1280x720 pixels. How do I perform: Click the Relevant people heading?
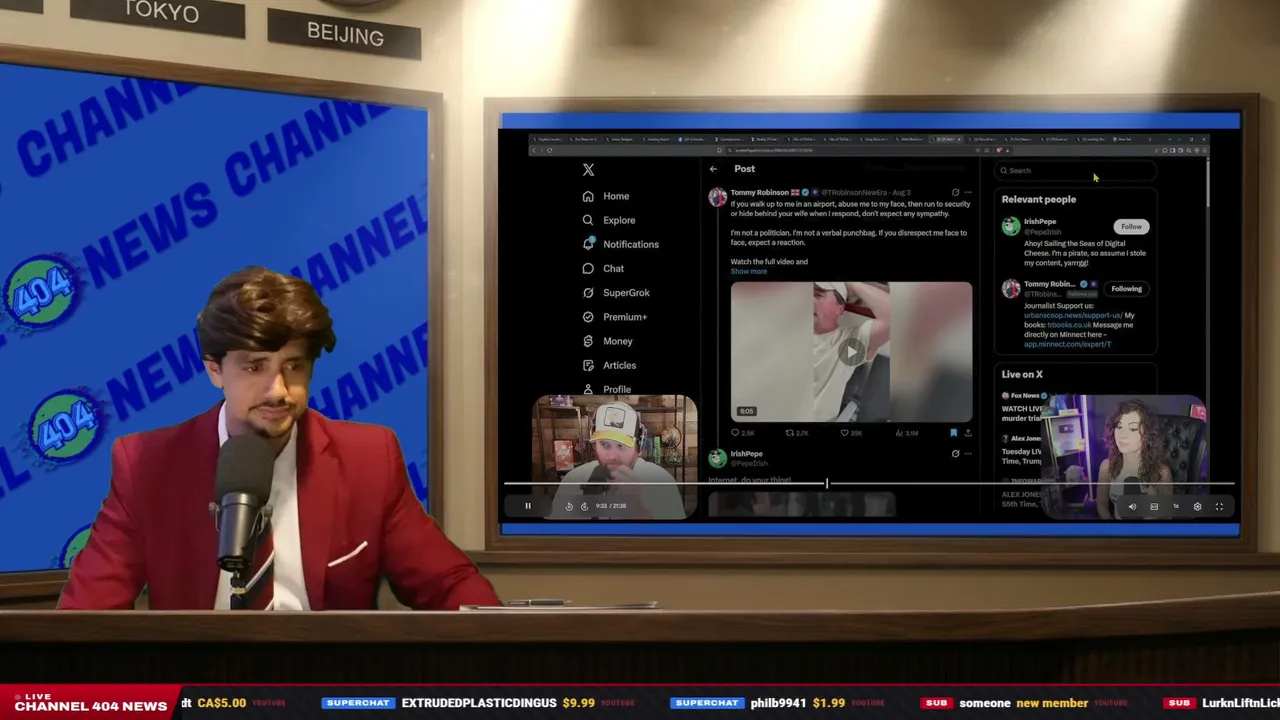1039,200
